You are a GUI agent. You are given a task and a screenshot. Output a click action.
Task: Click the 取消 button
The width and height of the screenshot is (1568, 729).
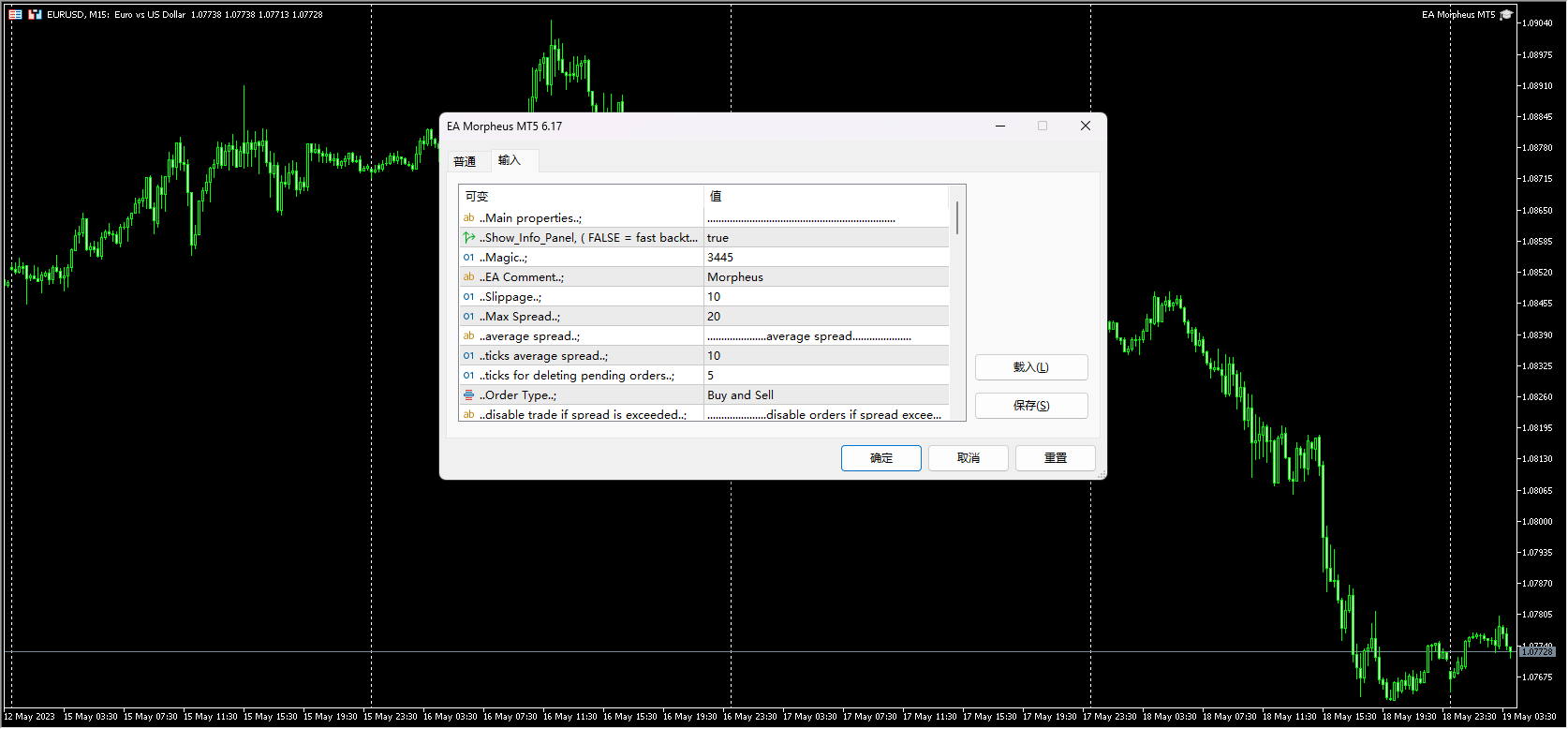click(x=968, y=458)
